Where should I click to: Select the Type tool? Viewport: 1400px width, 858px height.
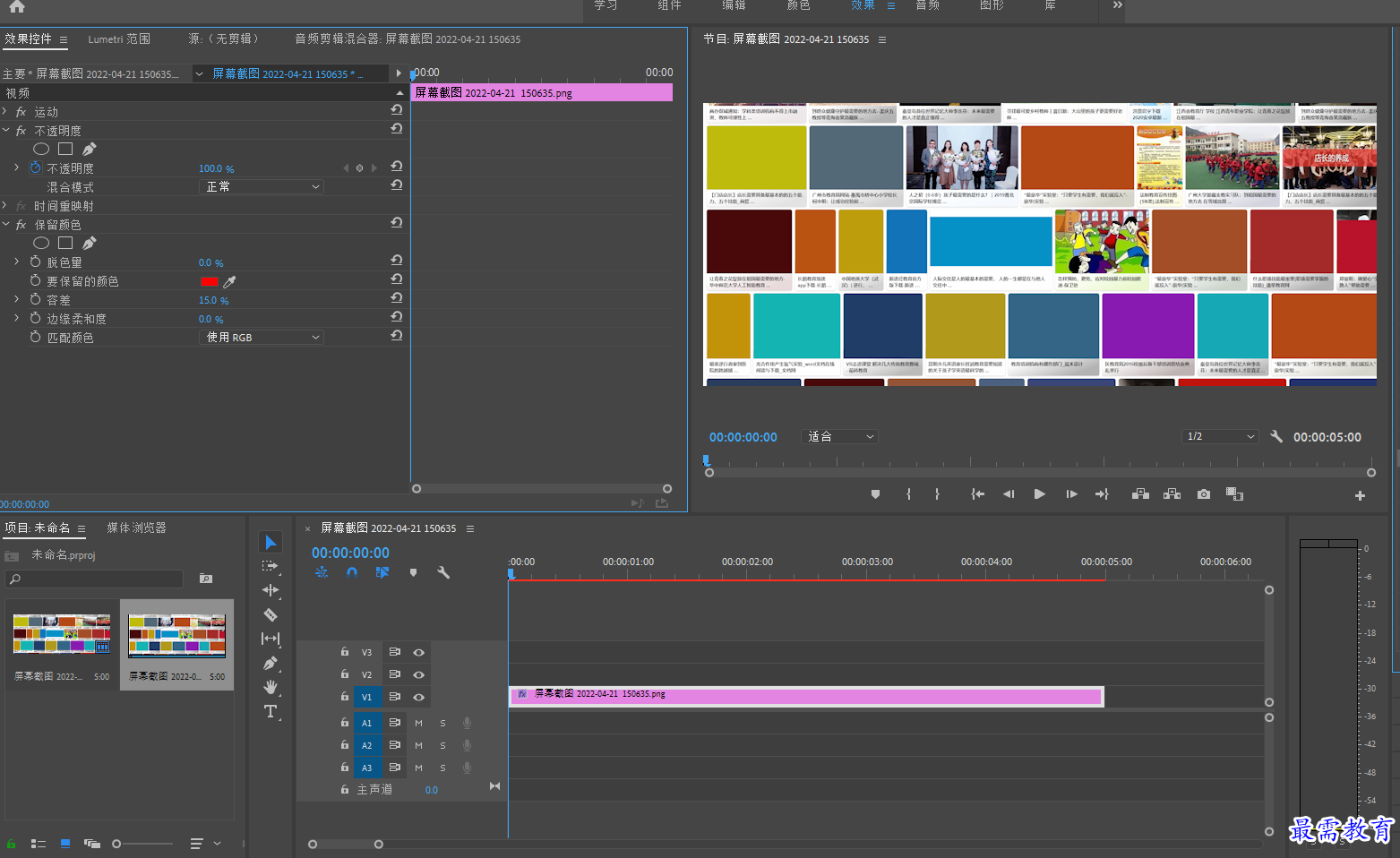click(x=271, y=711)
